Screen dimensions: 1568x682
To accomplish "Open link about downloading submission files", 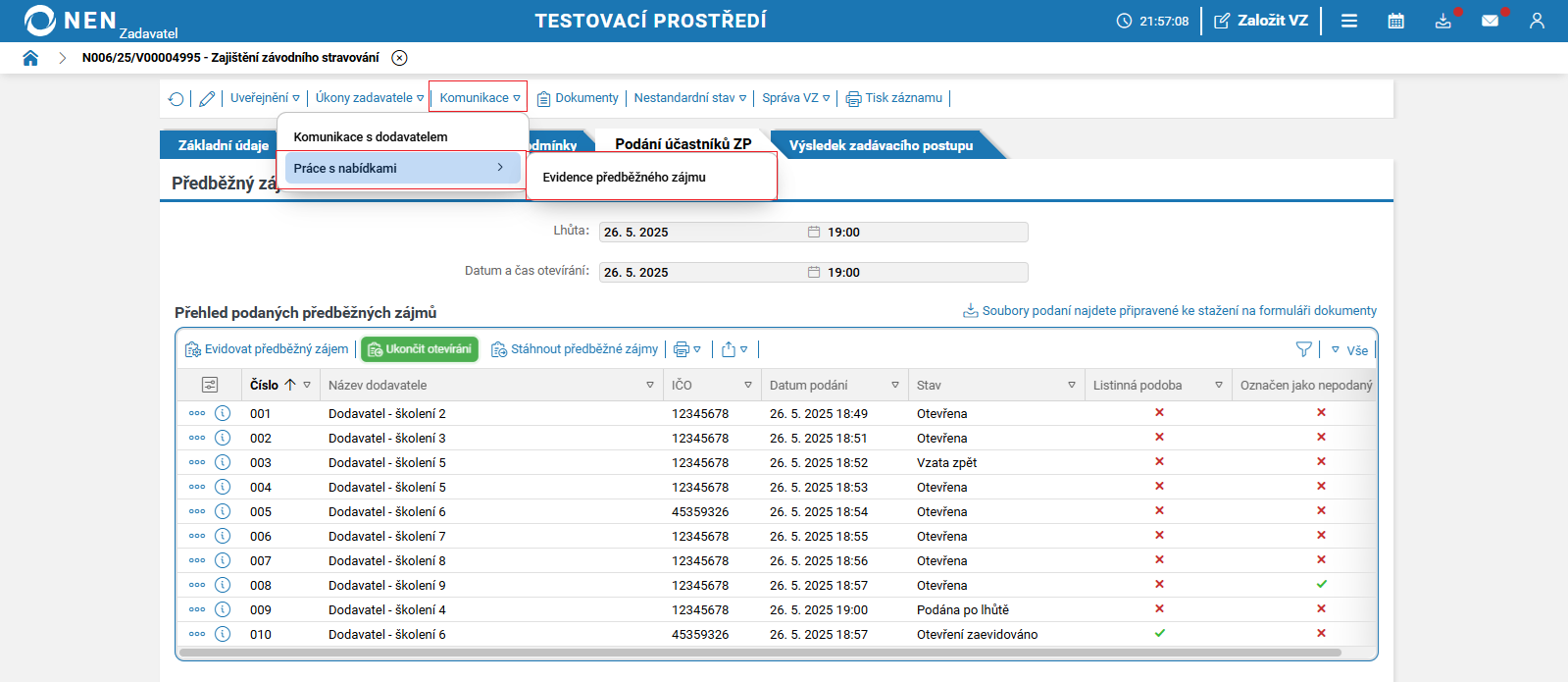I will pyautogui.click(x=1170, y=311).
